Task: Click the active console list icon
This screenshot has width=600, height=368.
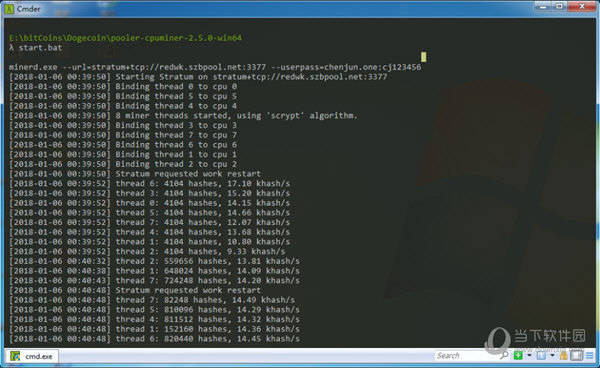Action: (541, 355)
